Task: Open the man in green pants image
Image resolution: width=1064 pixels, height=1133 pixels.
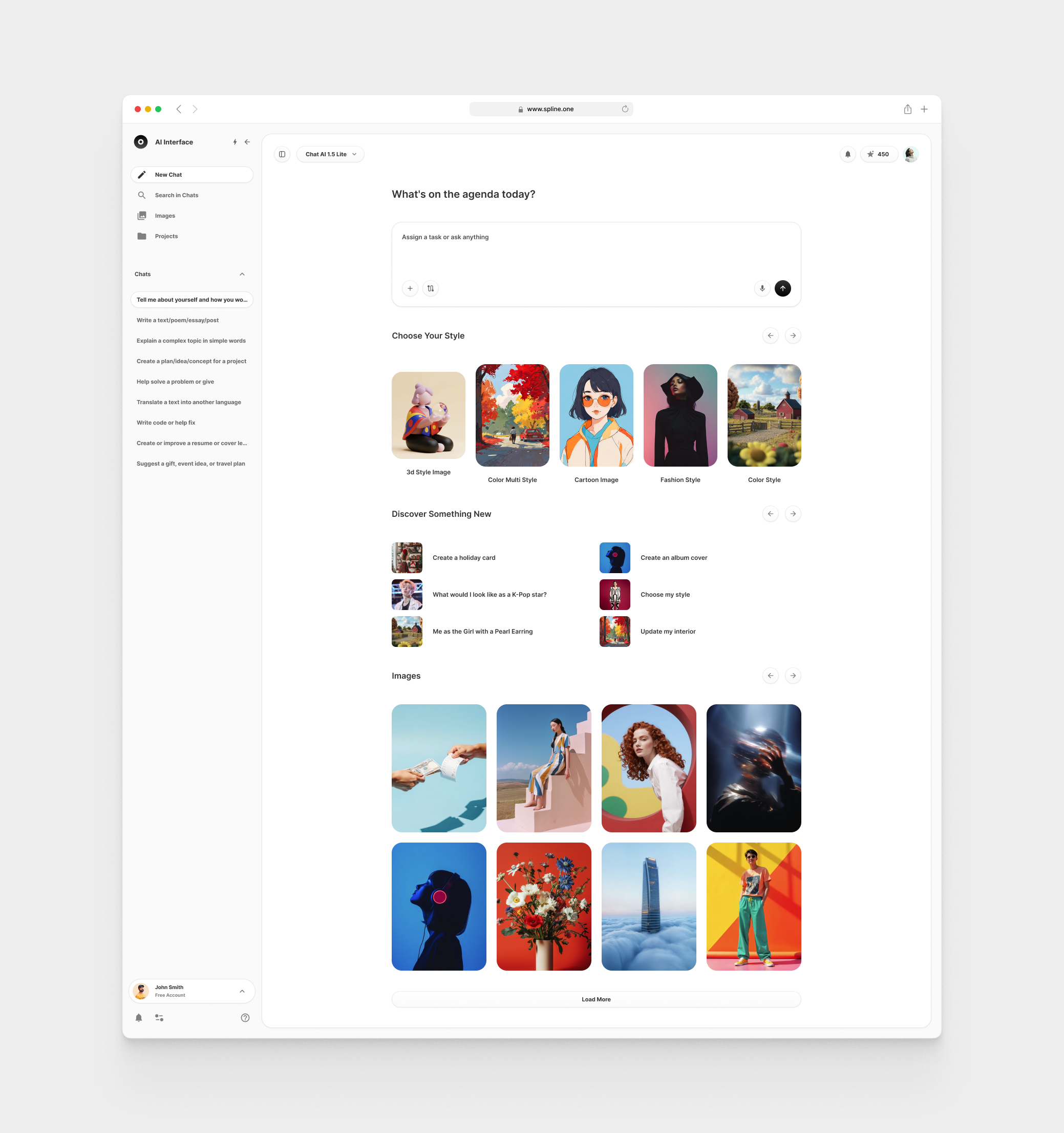Action: [x=754, y=907]
